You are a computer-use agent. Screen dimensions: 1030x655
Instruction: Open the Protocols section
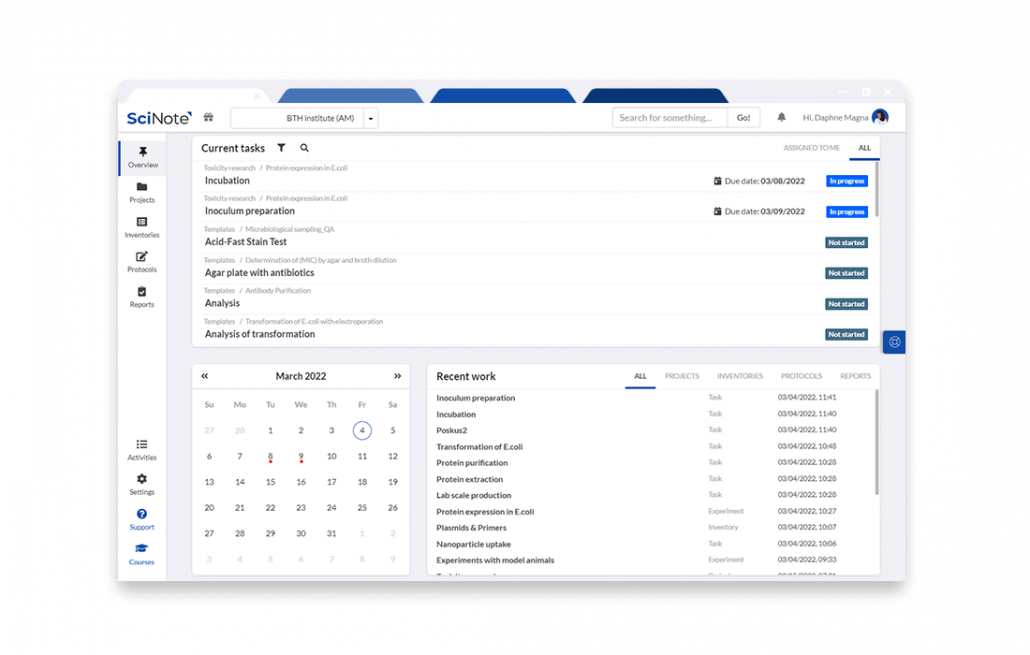coord(141,260)
